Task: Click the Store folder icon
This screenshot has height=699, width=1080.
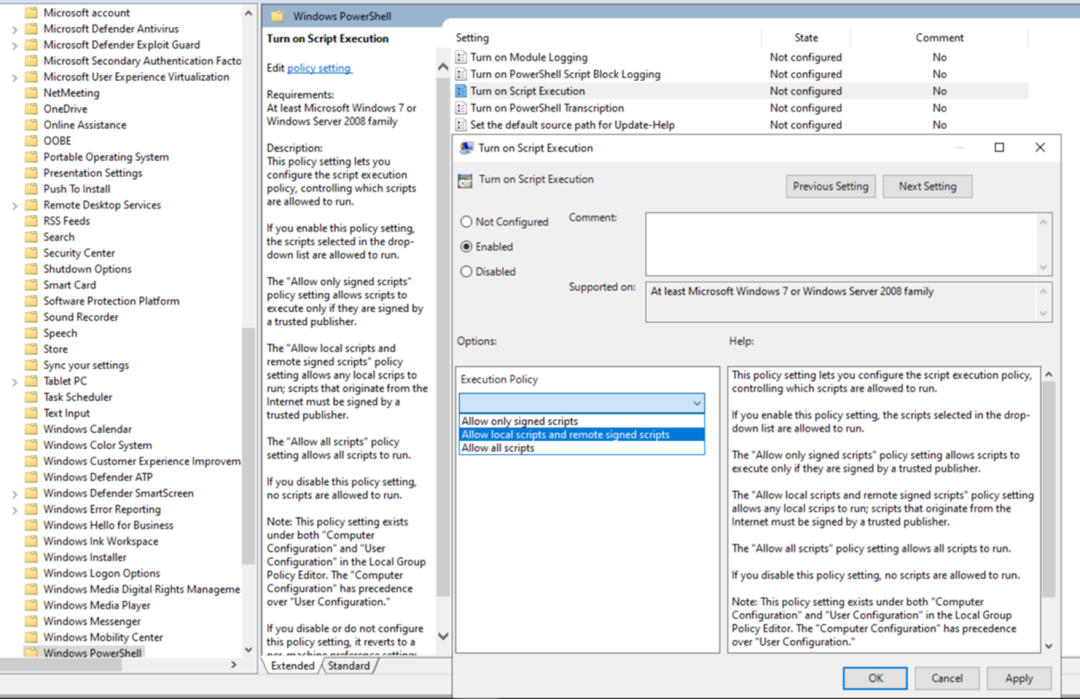Action: [31, 349]
